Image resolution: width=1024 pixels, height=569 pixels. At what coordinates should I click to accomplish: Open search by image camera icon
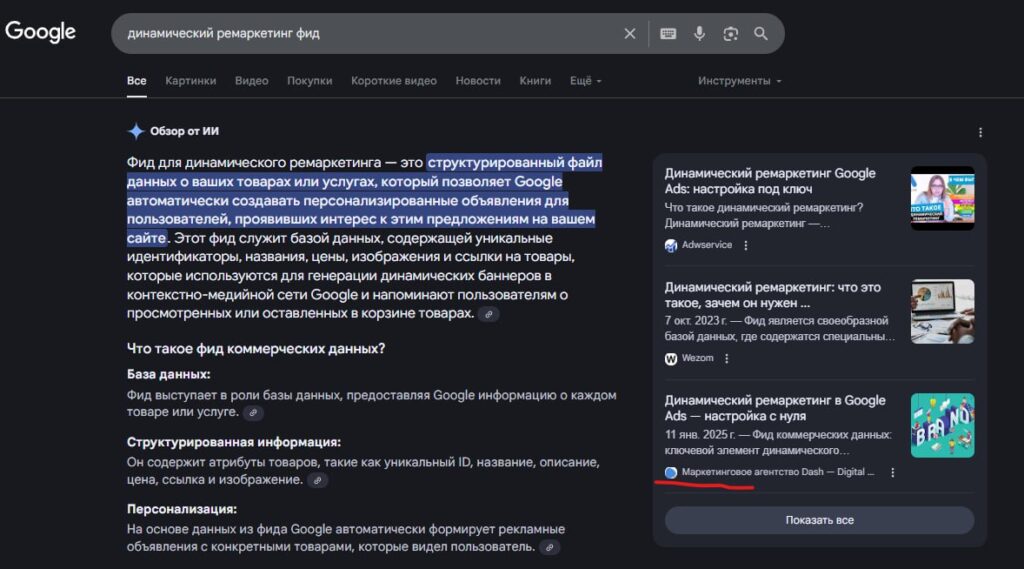coord(730,33)
